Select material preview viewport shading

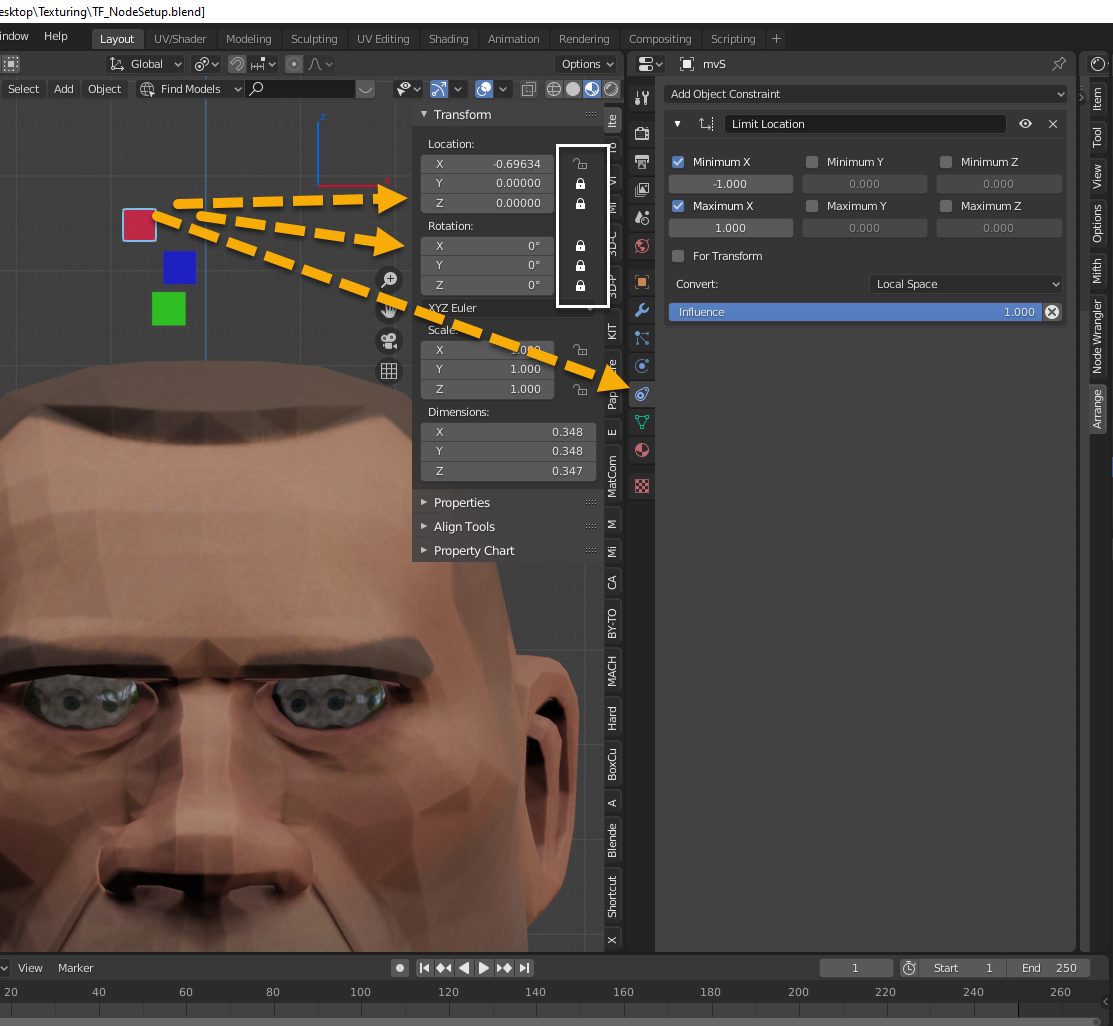591,89
